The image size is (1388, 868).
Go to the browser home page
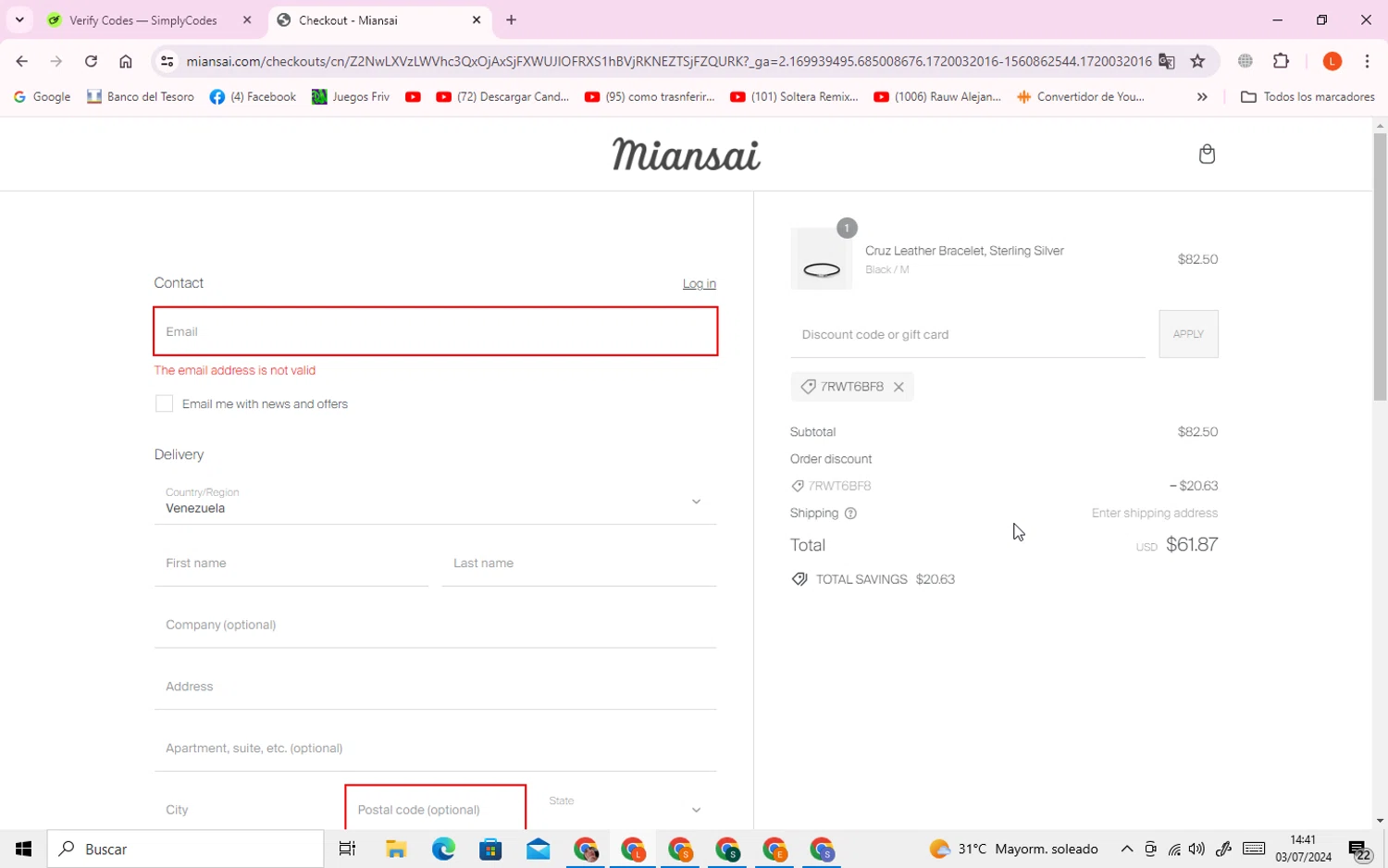point(126,61)
